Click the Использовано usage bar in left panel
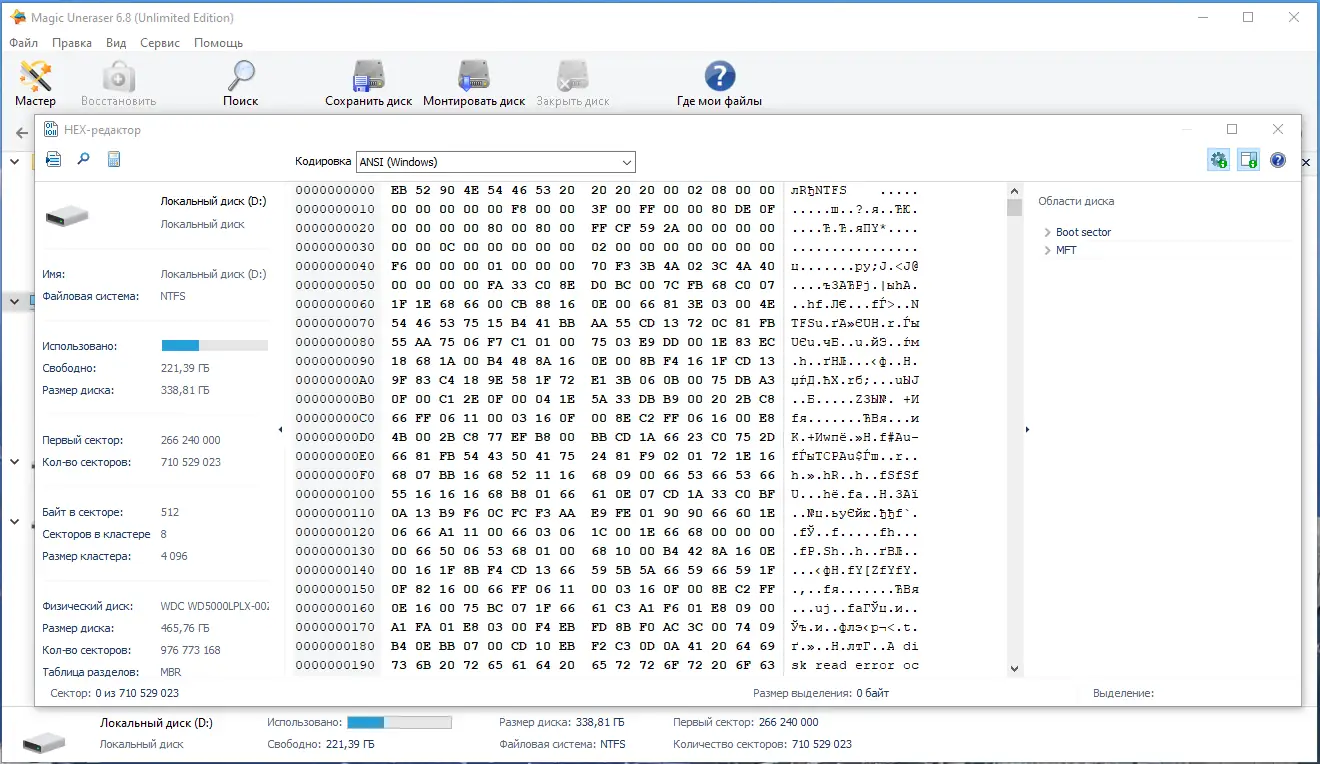 (215, 346)
